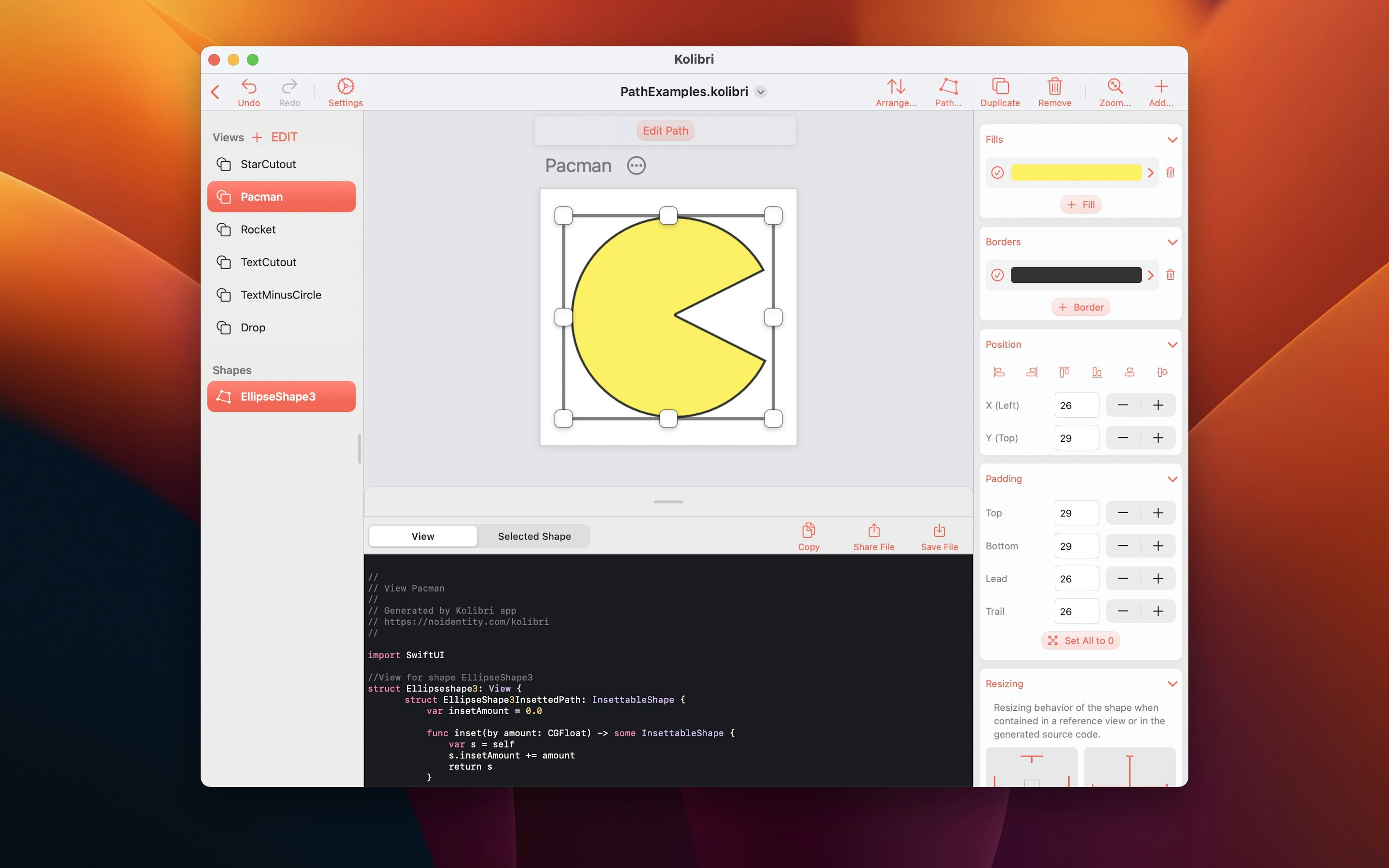Image resolution: width=1389 pixels, height=868 pixels.
Task: Undo the last action
Action: click(248, 93)
